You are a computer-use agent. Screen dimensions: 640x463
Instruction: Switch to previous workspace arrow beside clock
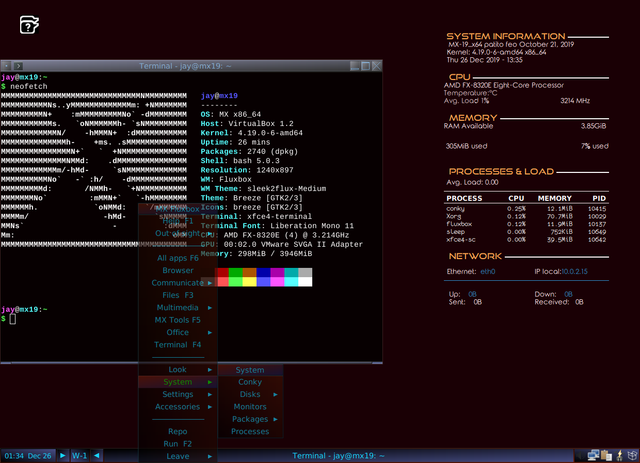(62, 456)
